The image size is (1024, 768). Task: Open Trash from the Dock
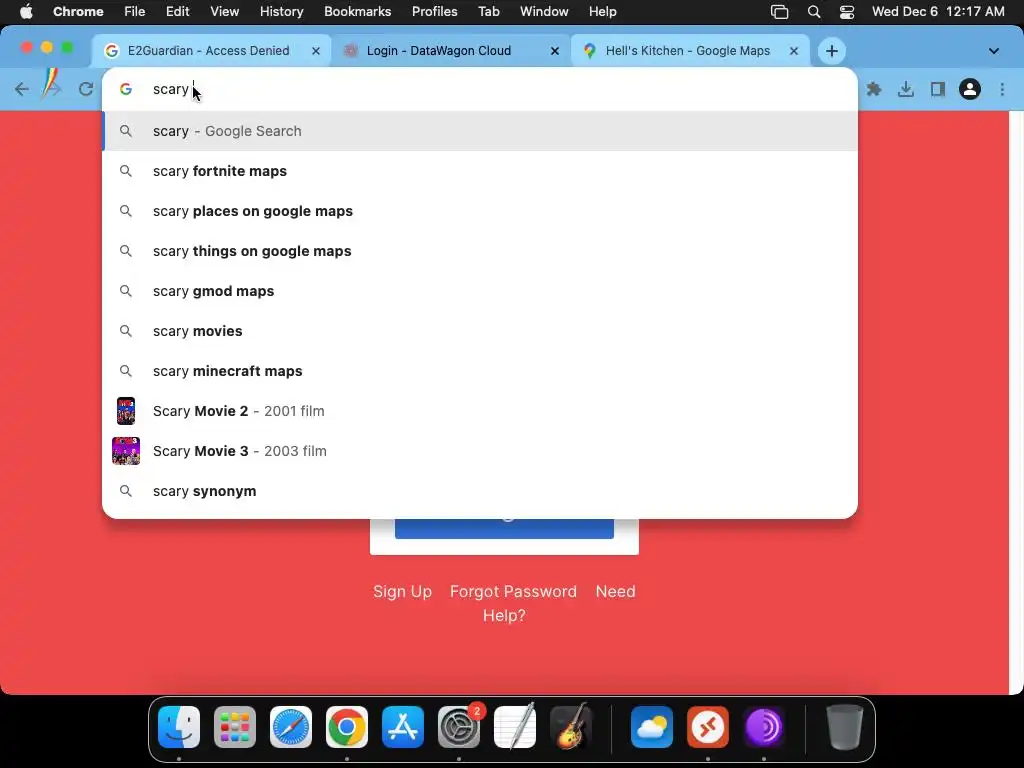845,727
